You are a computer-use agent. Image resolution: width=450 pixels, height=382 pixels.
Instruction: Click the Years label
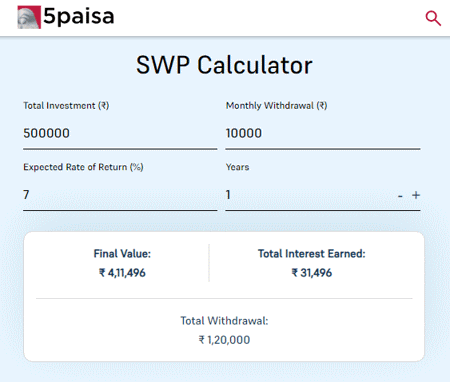pos(237,167)
